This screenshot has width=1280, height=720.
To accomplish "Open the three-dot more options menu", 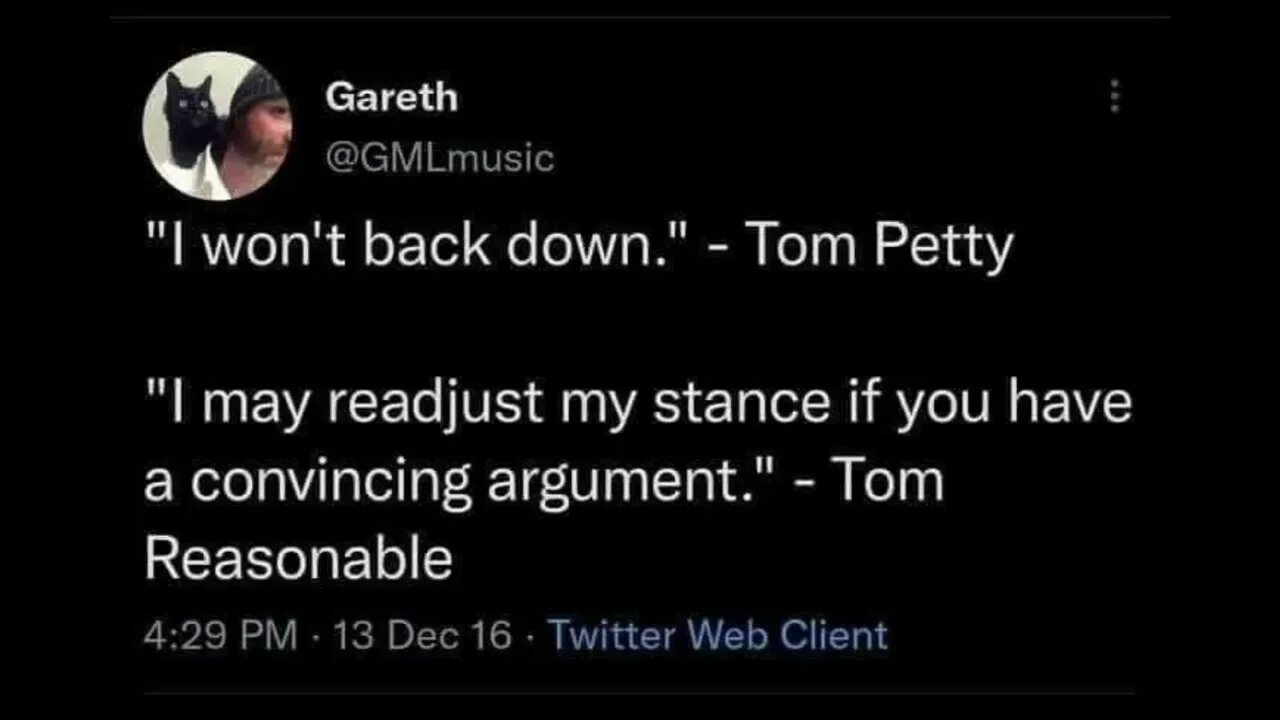I will (1115, 97).
